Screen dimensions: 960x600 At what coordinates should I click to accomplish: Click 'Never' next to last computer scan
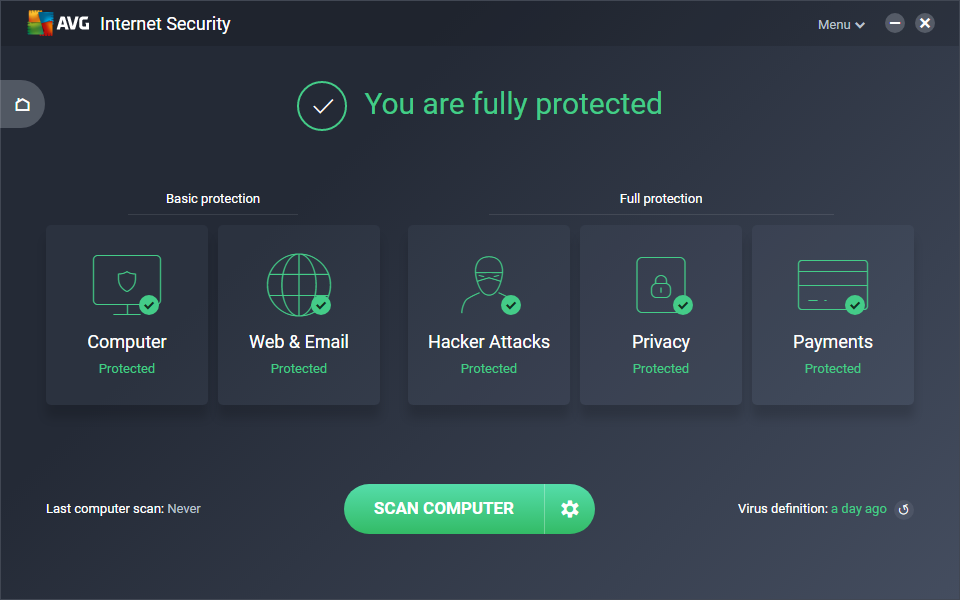coord(184,509)
